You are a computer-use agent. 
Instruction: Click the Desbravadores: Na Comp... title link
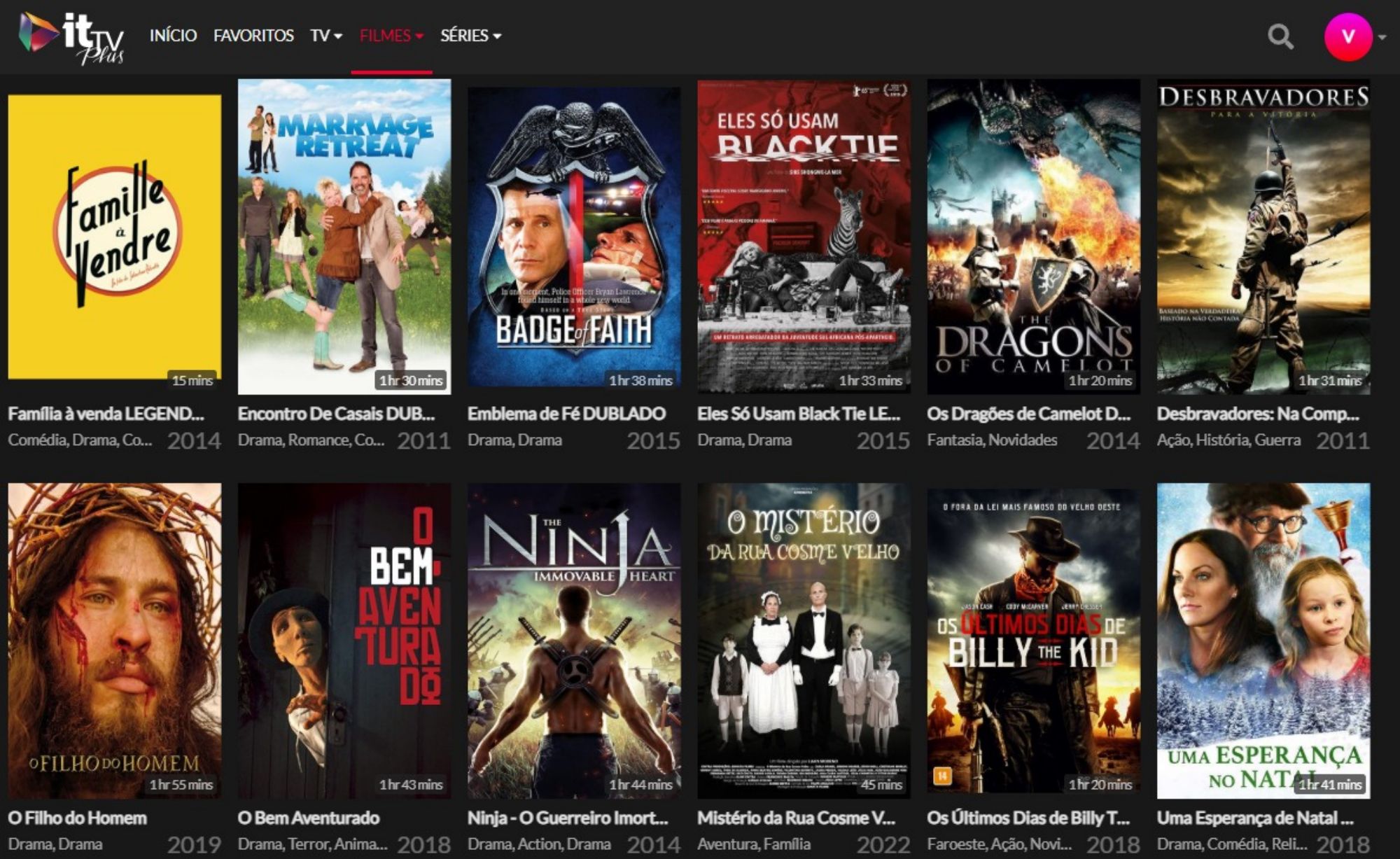pyautogui.click(x=1257, y=414)
